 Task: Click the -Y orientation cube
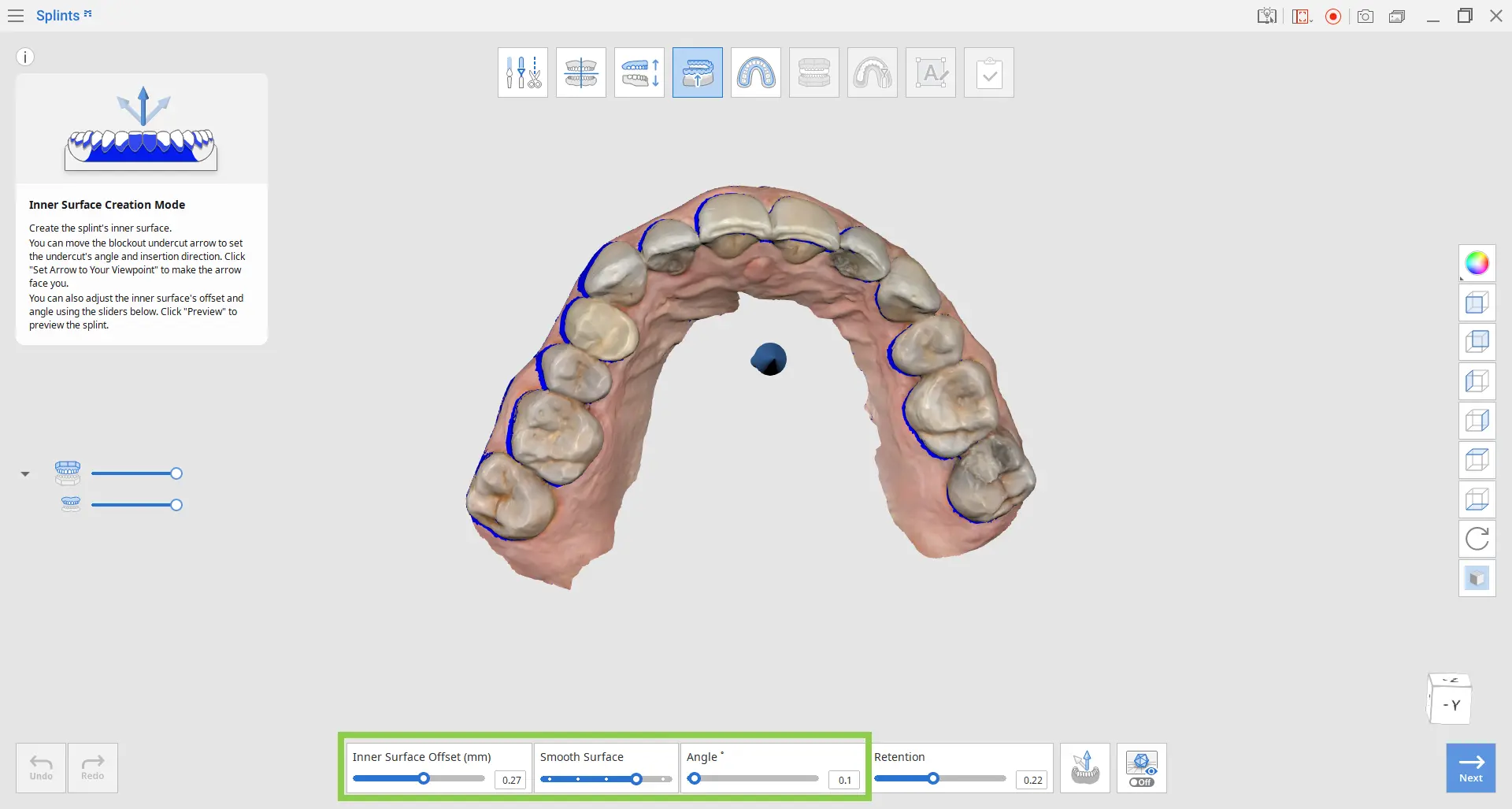1450,699
